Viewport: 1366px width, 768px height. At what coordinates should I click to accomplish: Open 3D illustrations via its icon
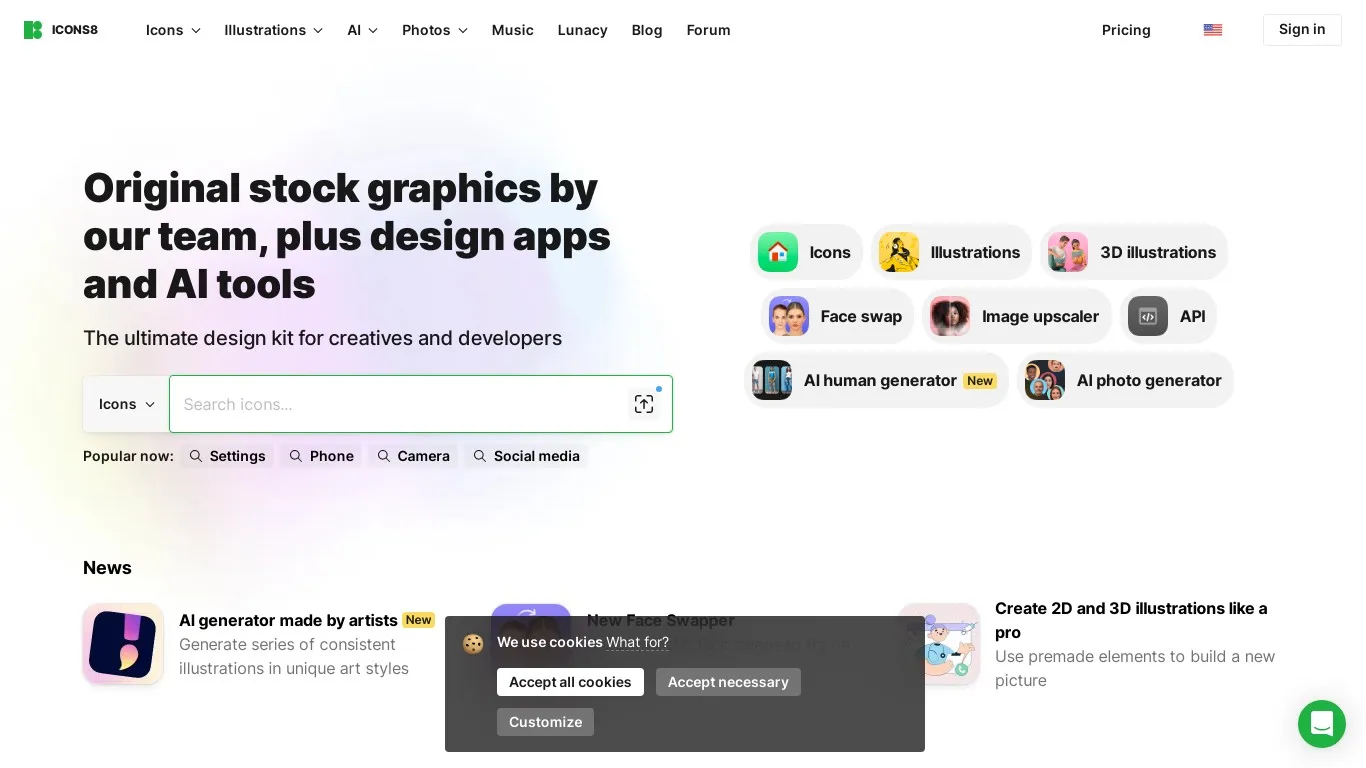pyautogui.click(x=1068, y=252)
